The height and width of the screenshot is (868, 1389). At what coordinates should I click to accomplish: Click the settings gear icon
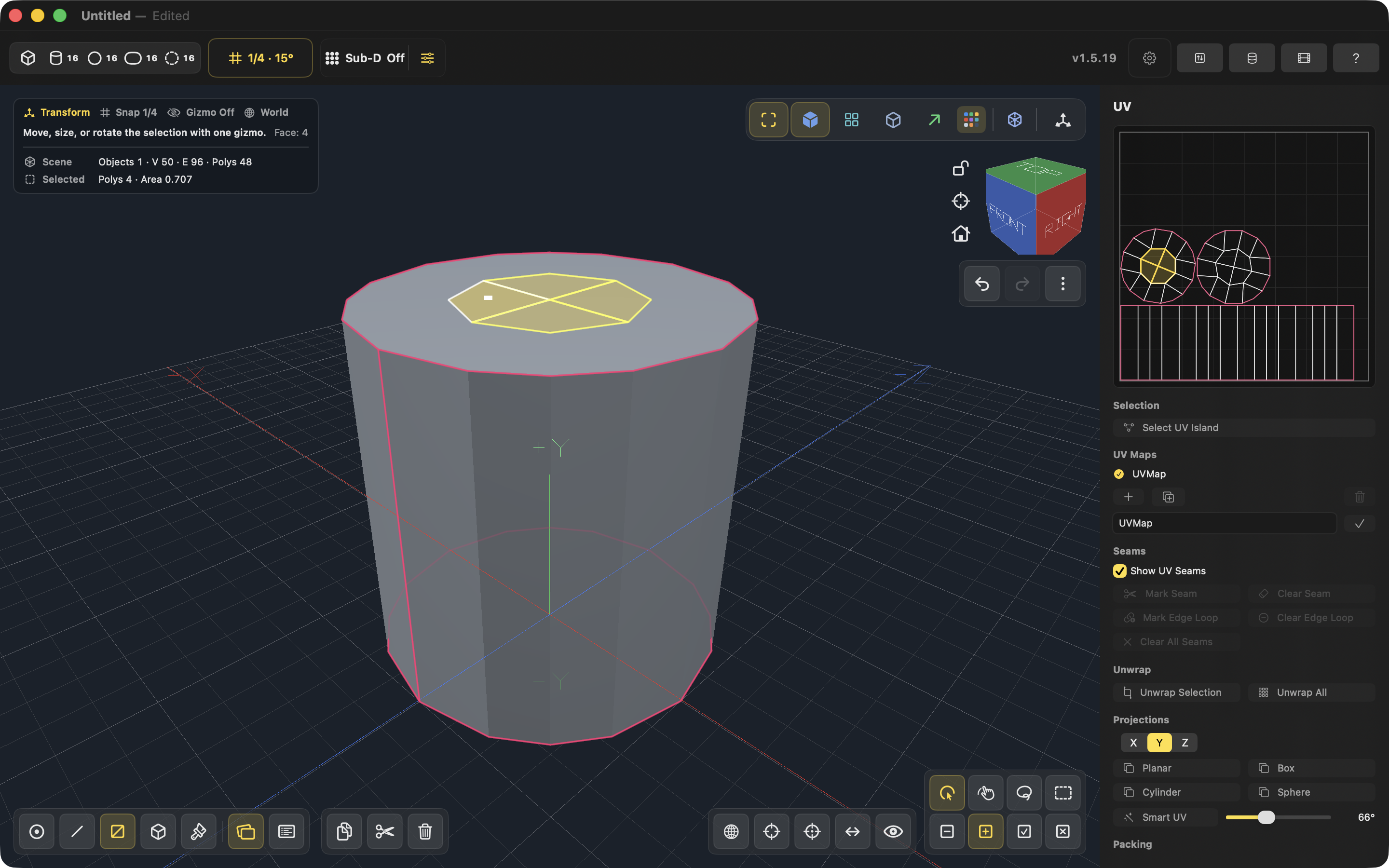click(x=1150, y=58)
